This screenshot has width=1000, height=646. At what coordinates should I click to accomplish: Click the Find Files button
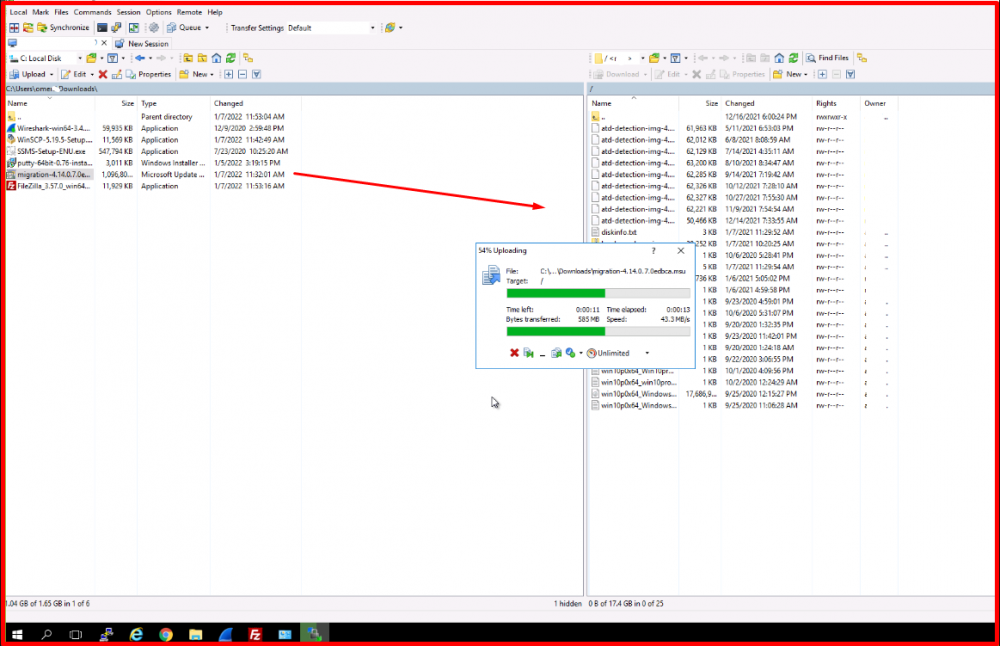[x=827, y=58]
